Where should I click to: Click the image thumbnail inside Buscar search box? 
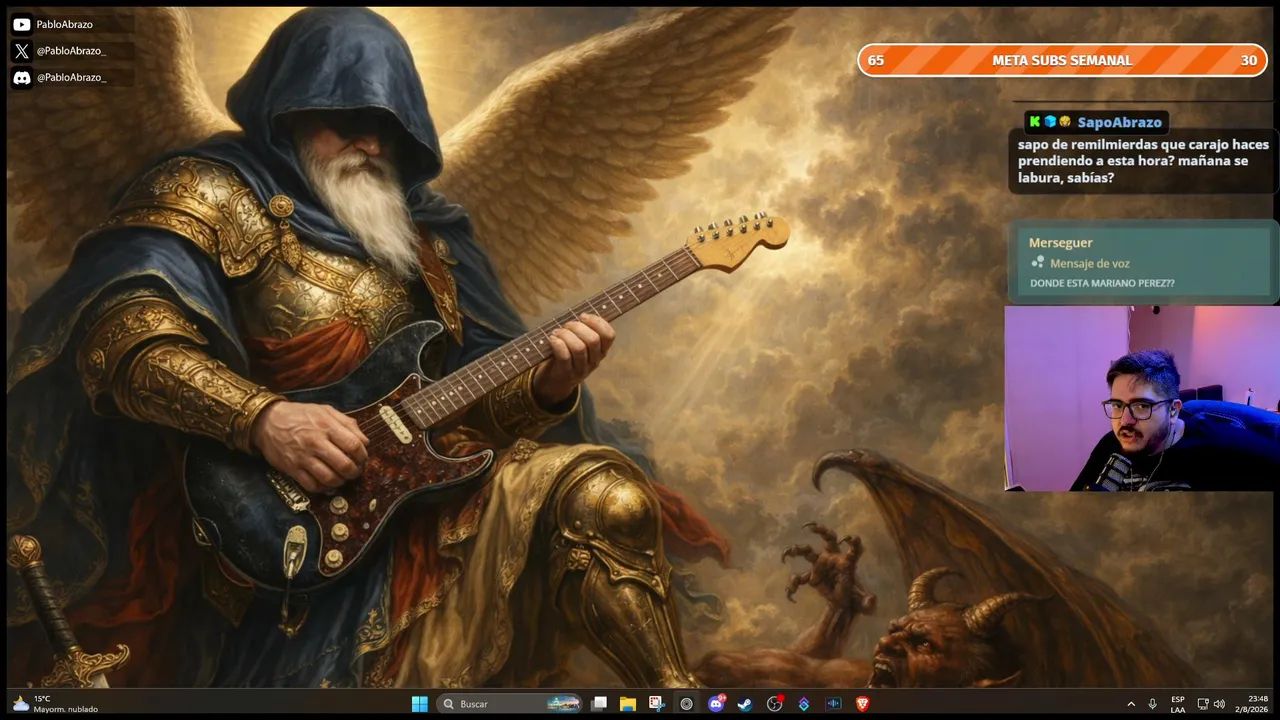[563, 704]
